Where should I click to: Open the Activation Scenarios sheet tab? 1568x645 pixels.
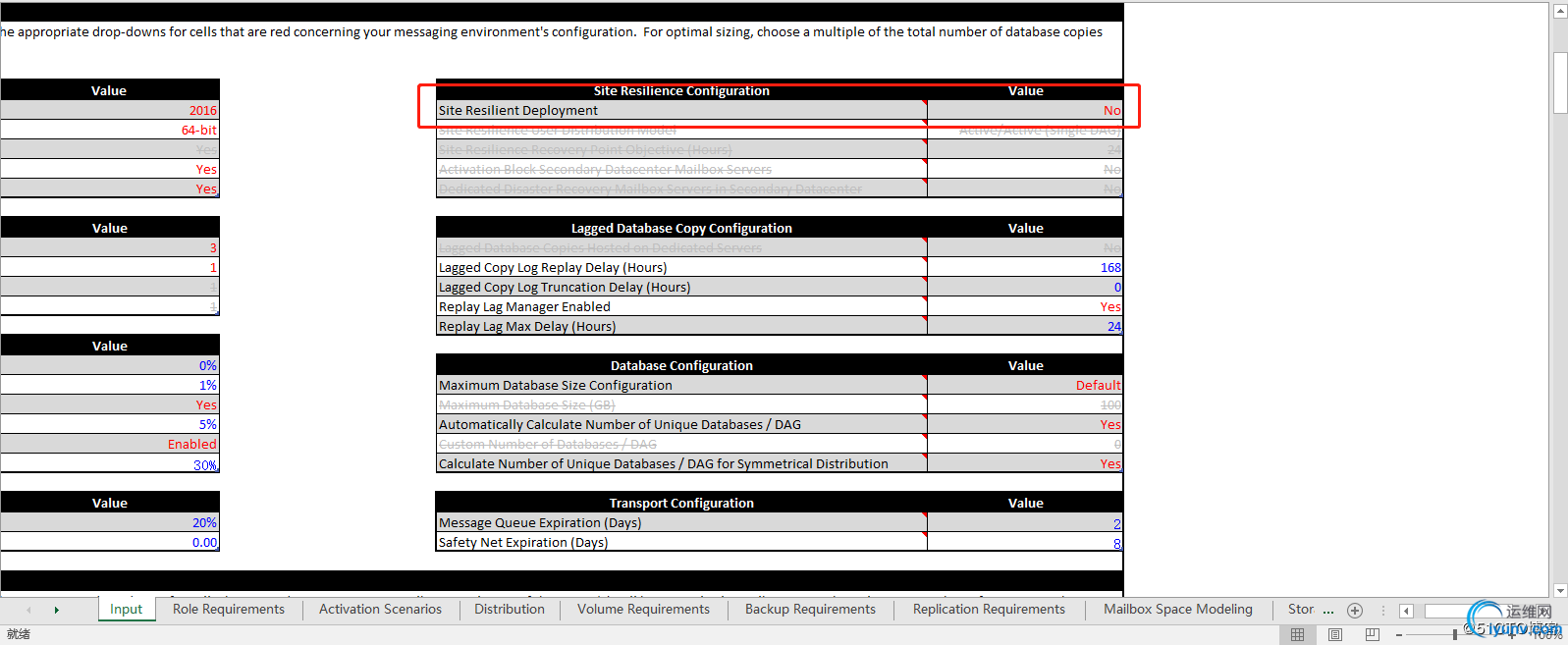coord(380,610)
